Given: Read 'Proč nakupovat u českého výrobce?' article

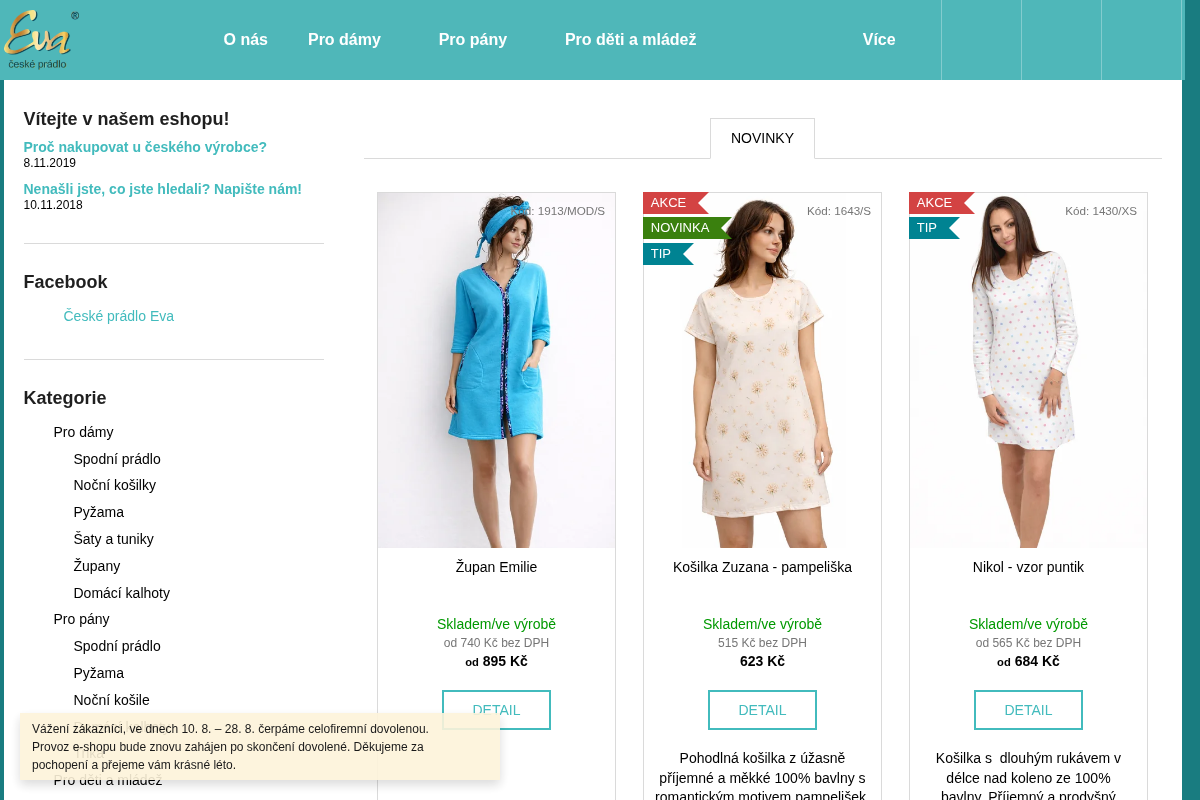Looking at the screenshot, I should [x=145, y=147].
